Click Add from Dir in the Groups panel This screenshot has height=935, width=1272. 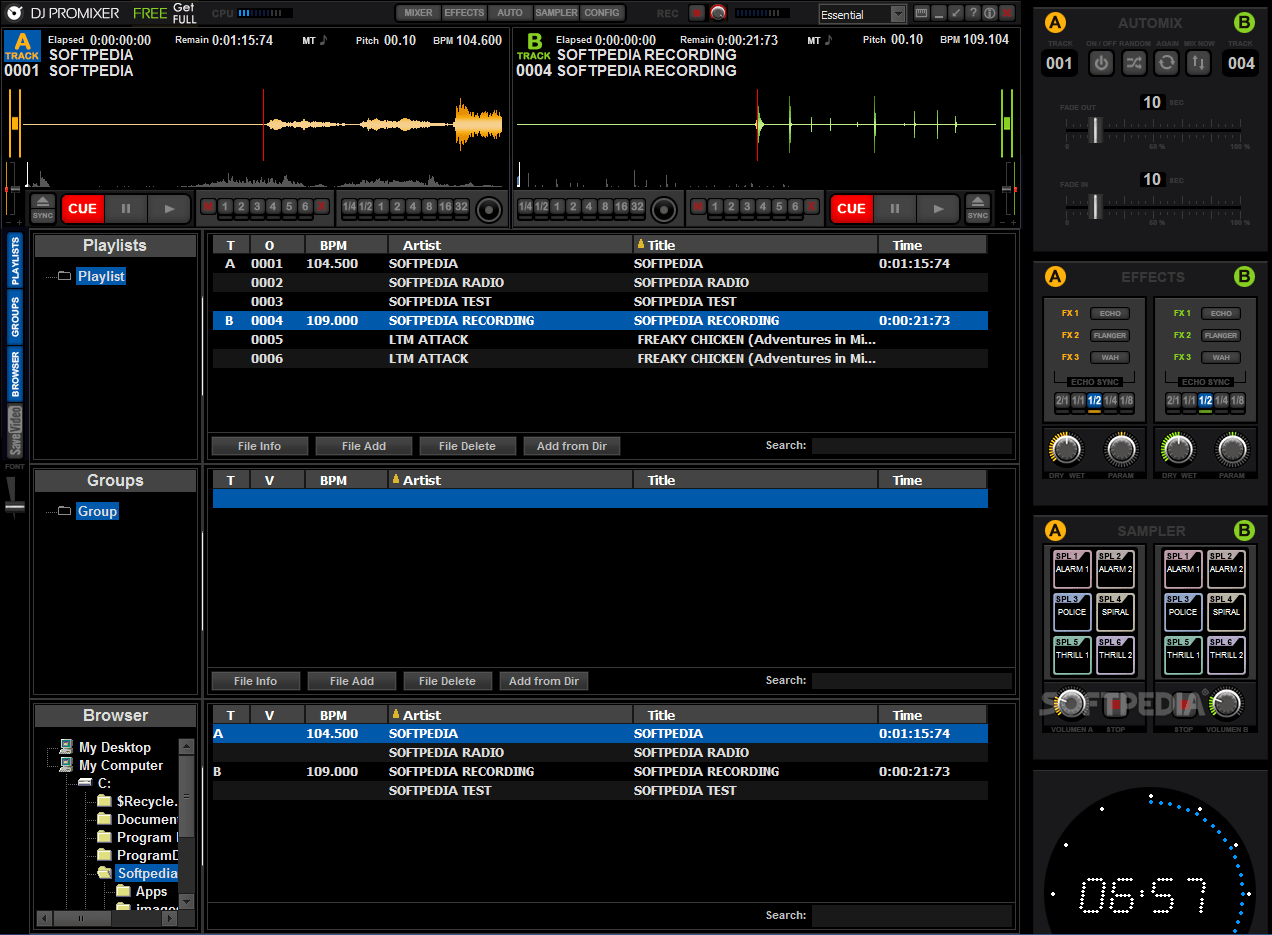click(544, 681)
